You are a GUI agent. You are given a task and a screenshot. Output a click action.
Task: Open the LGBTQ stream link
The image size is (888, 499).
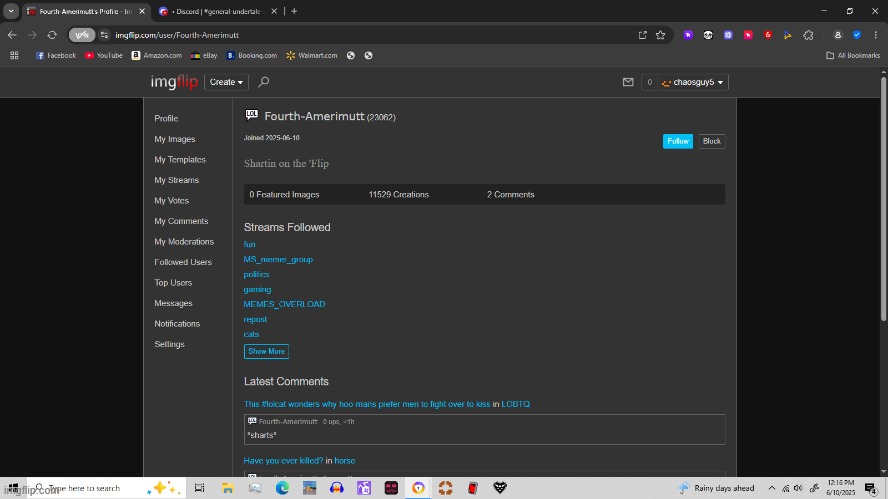pos(515,404)
